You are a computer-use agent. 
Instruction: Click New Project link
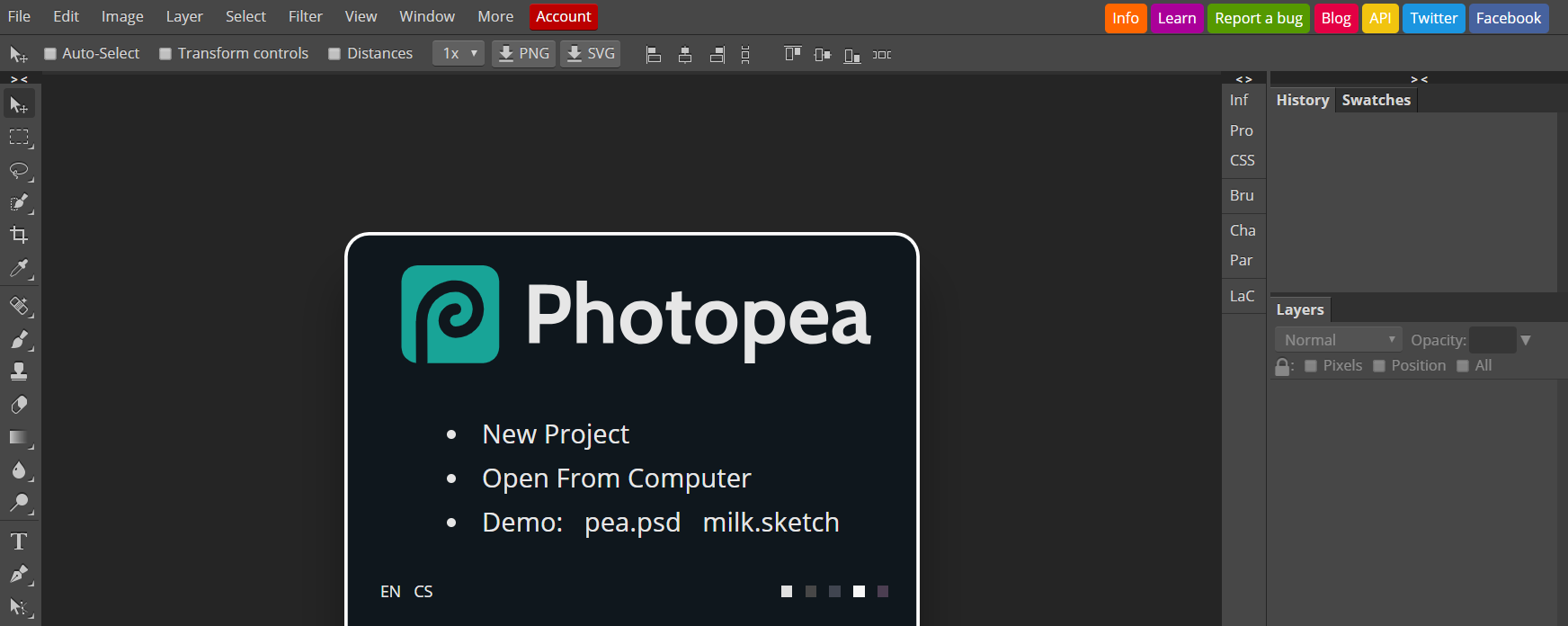coord(556,434)
